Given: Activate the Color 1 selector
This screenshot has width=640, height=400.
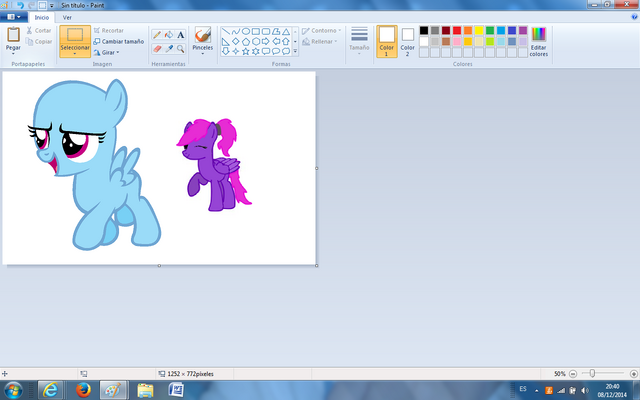Looking at the screenshot, I should pyautogui.click(x=387, y=41).
